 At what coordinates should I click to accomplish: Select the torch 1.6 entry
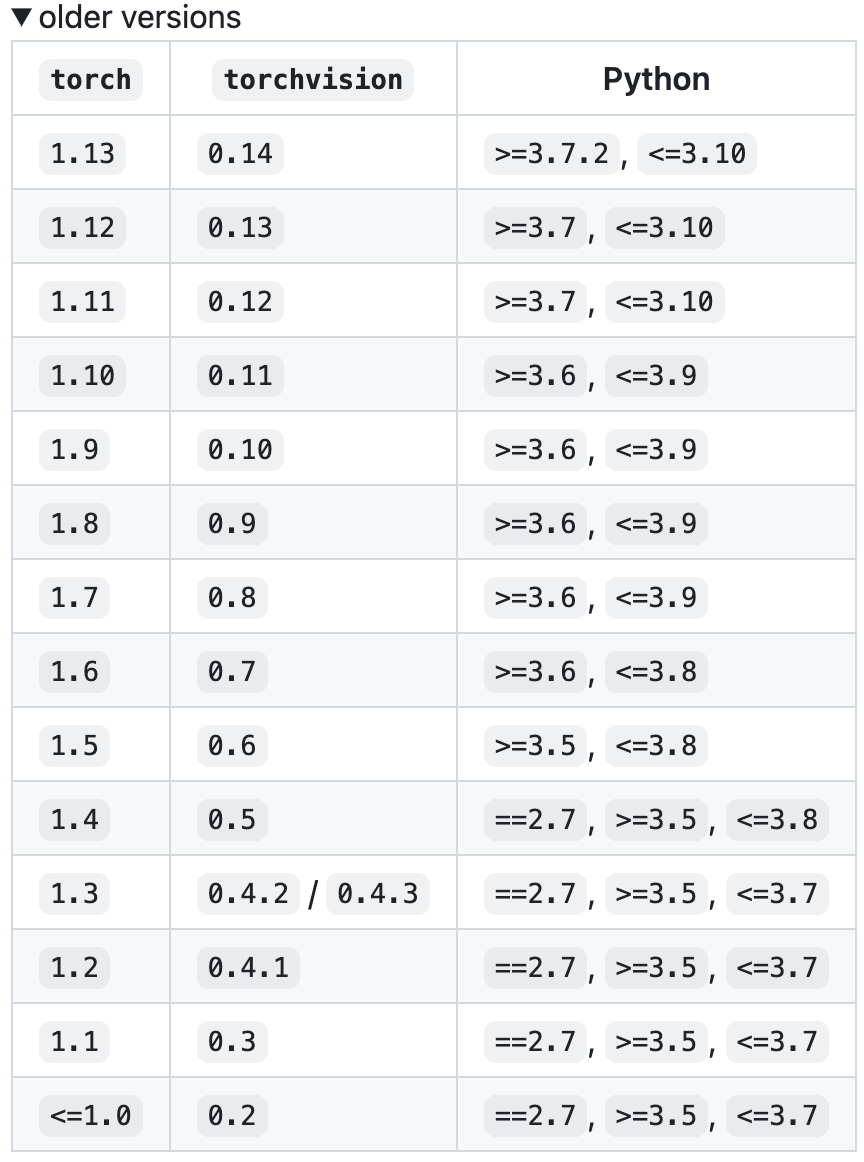click(x=74, y=671)
